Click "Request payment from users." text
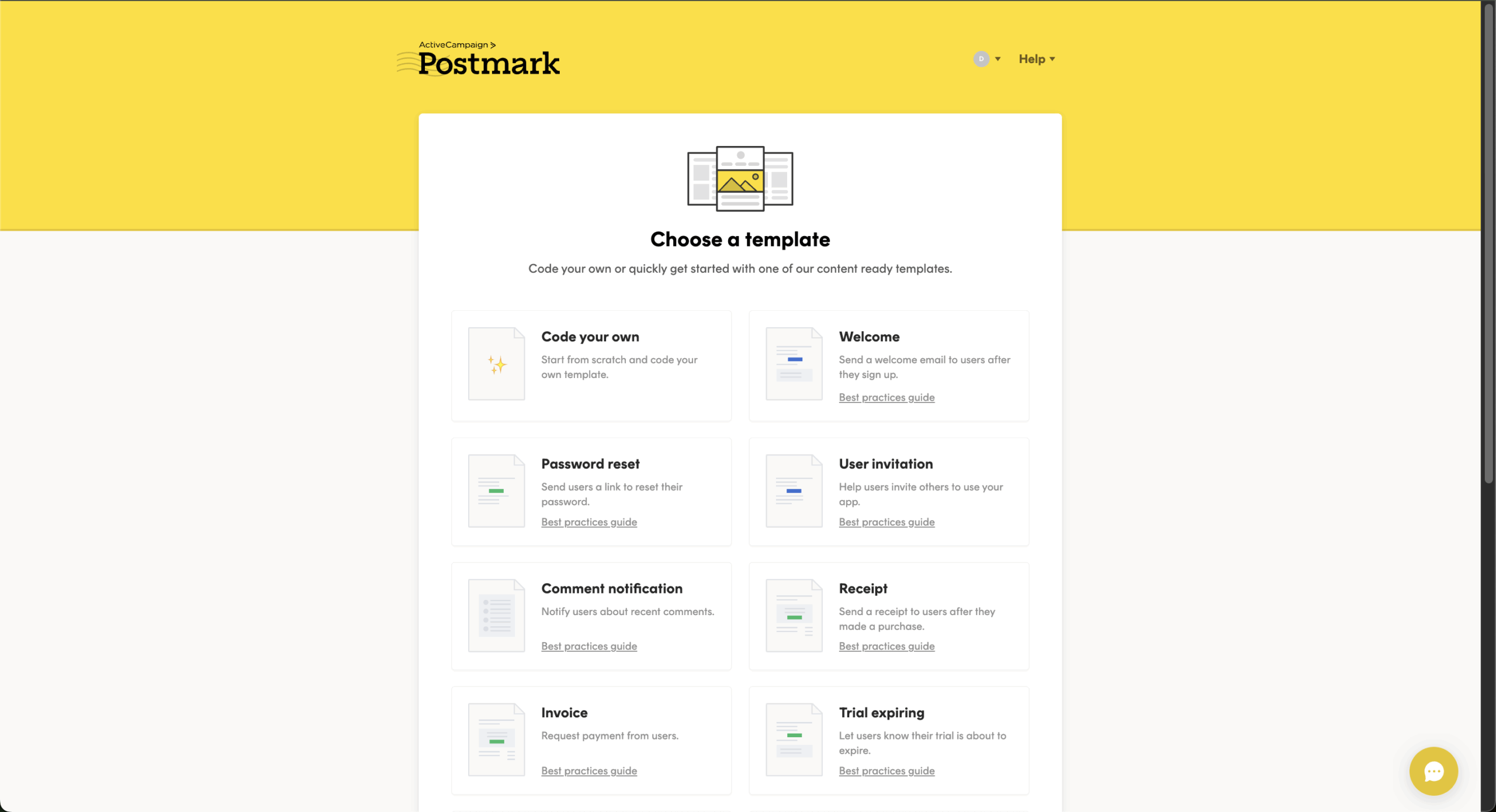The image size is (1496, 812). tap(610, 736)
